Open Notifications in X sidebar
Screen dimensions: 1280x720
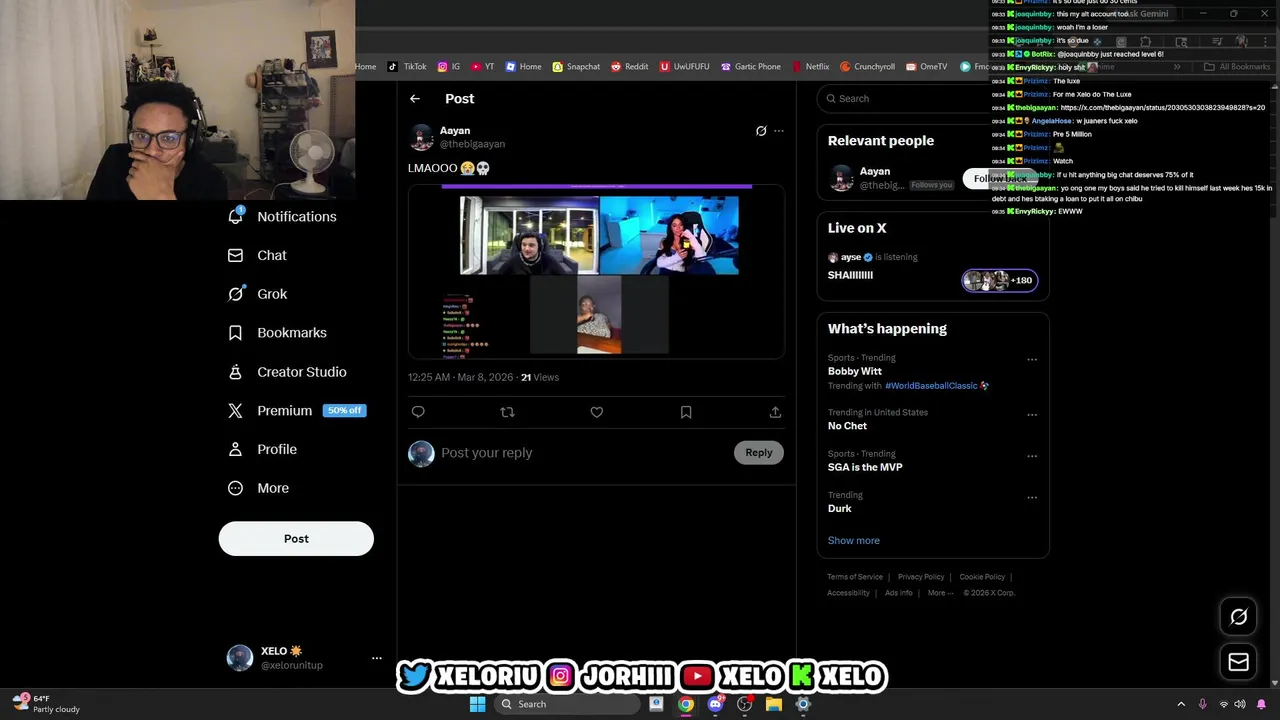[283, 216]
